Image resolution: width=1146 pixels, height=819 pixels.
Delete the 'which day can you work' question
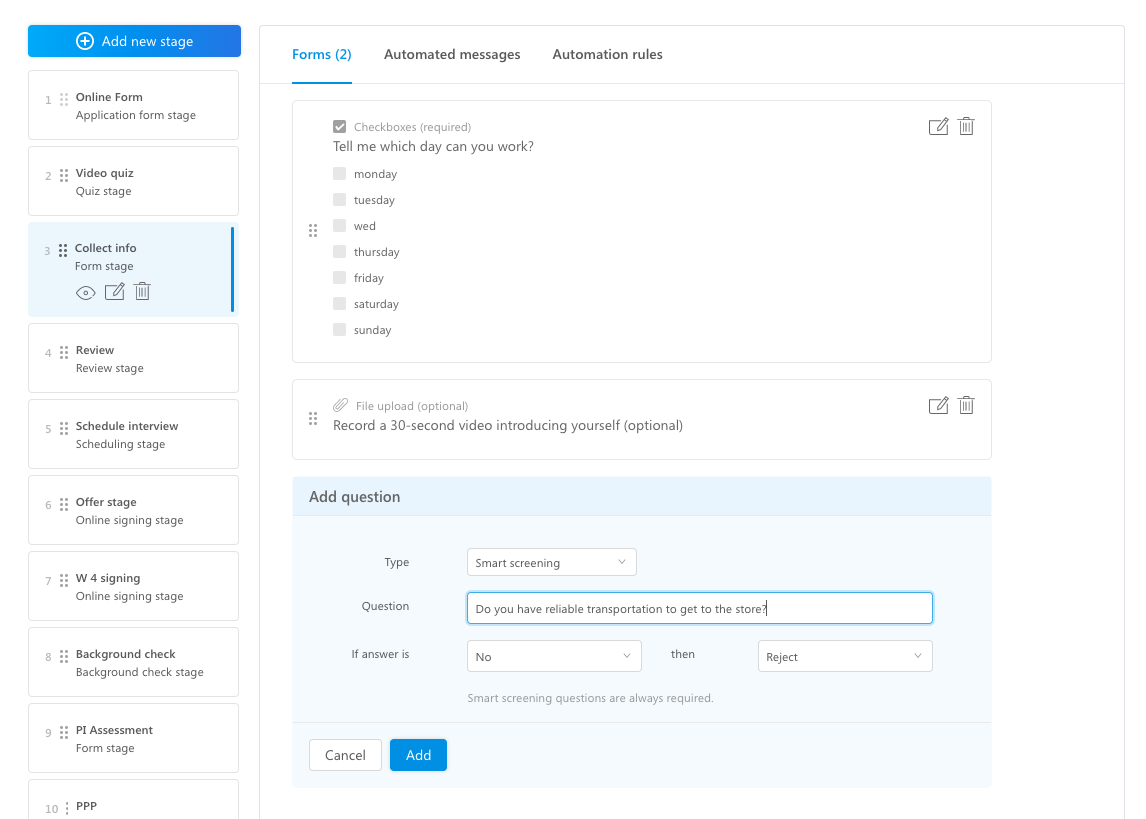pos(966,126)
